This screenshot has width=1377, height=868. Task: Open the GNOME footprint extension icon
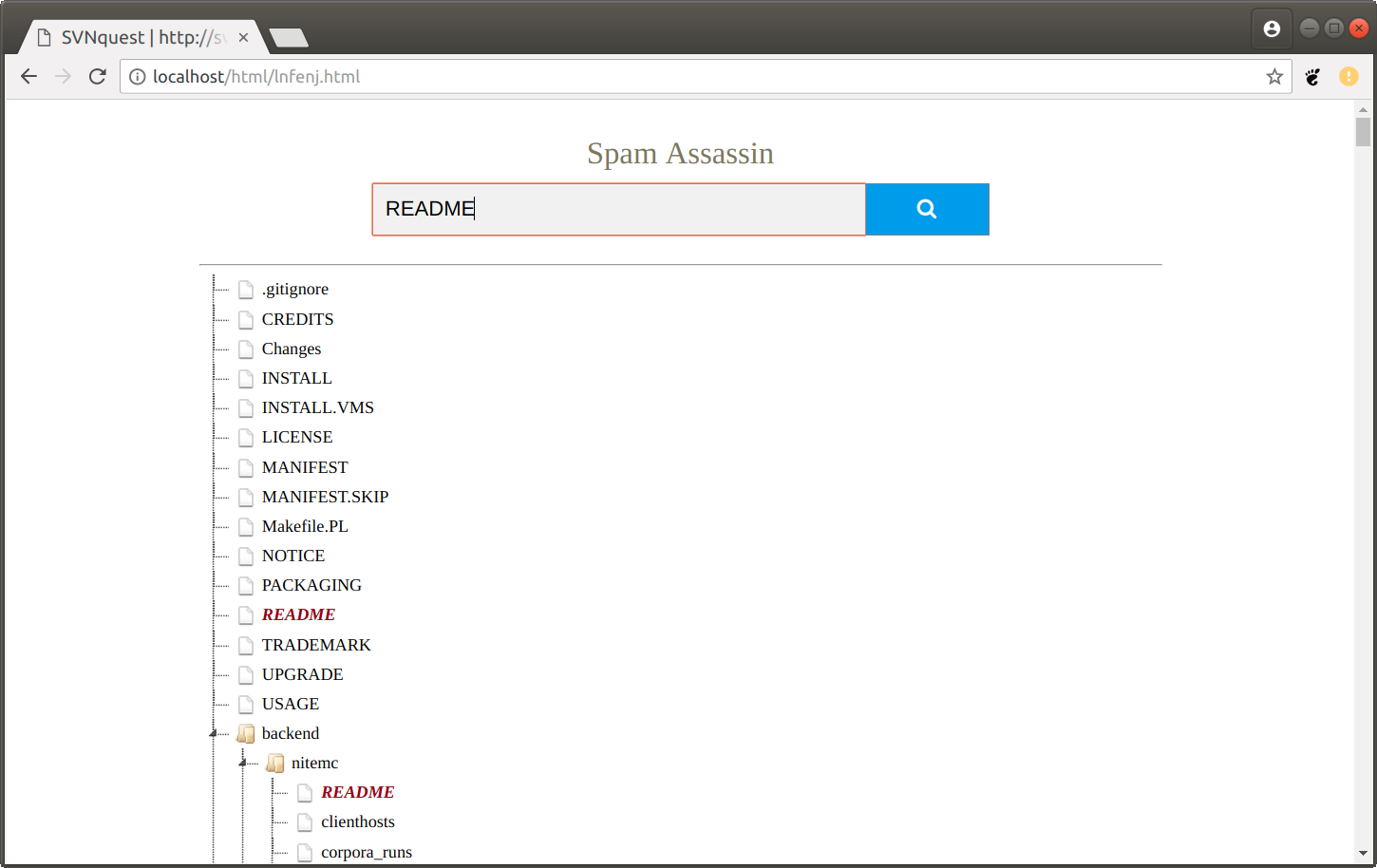tap(1312, 77)
